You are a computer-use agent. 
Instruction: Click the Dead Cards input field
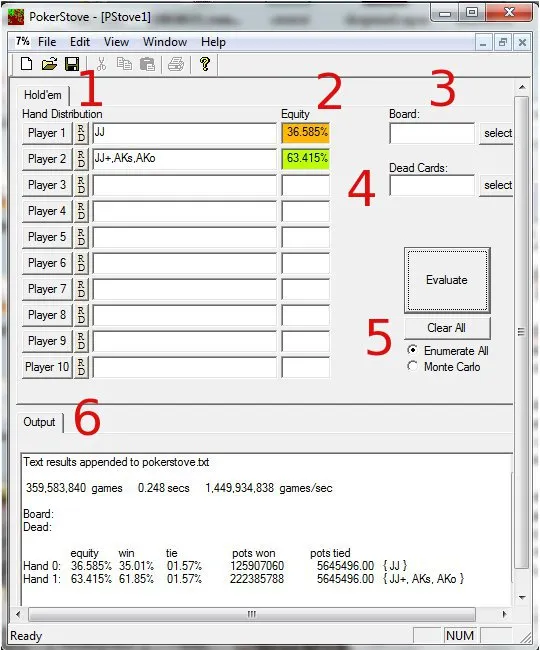(432, 185)
